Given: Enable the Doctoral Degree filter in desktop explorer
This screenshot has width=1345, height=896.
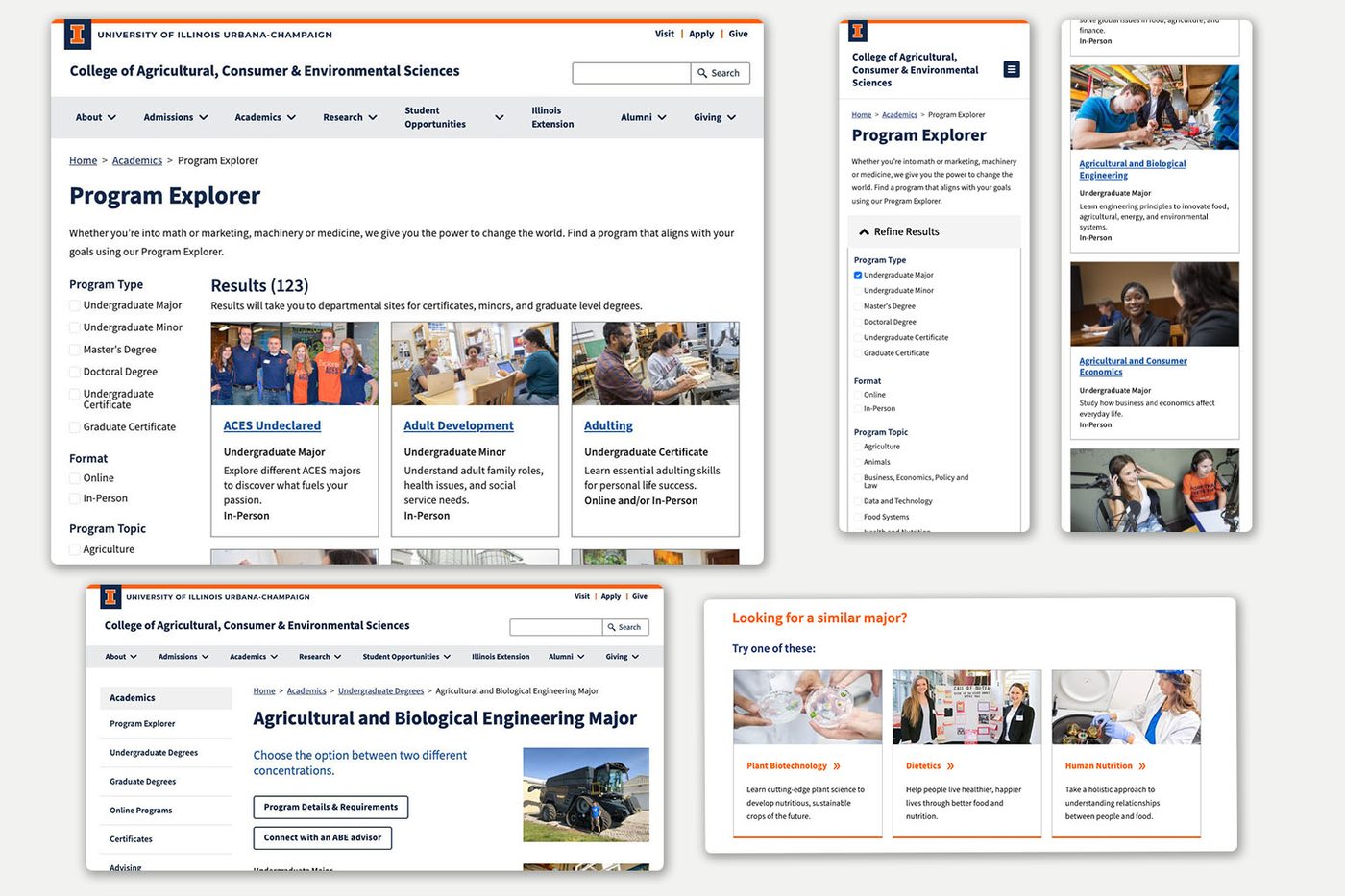Looking at the screenshot, I should click(x=75, y=372).
